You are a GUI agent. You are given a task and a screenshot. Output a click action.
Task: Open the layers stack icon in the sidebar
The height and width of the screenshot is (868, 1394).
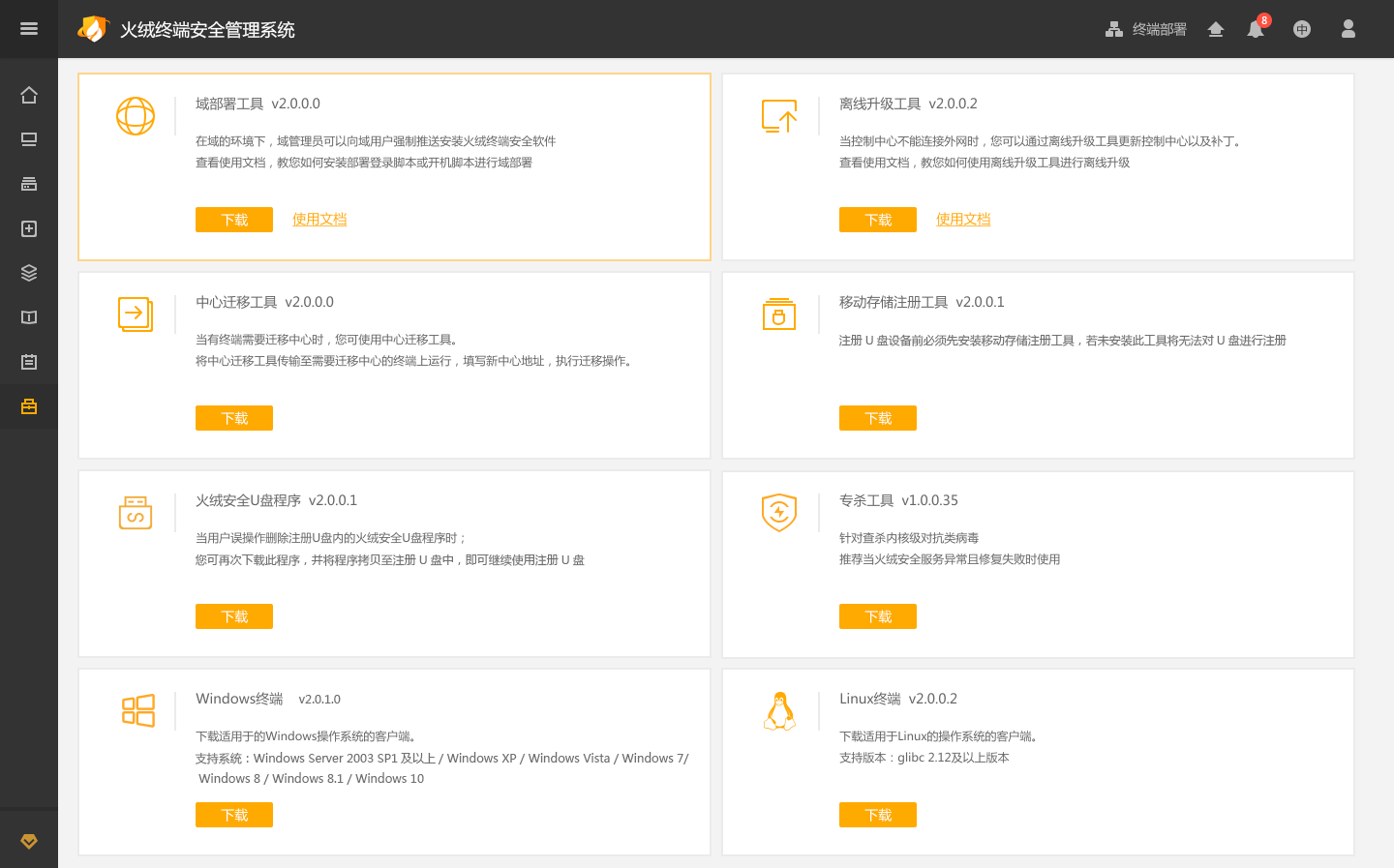pyautogui.click(x=29, y=273)
